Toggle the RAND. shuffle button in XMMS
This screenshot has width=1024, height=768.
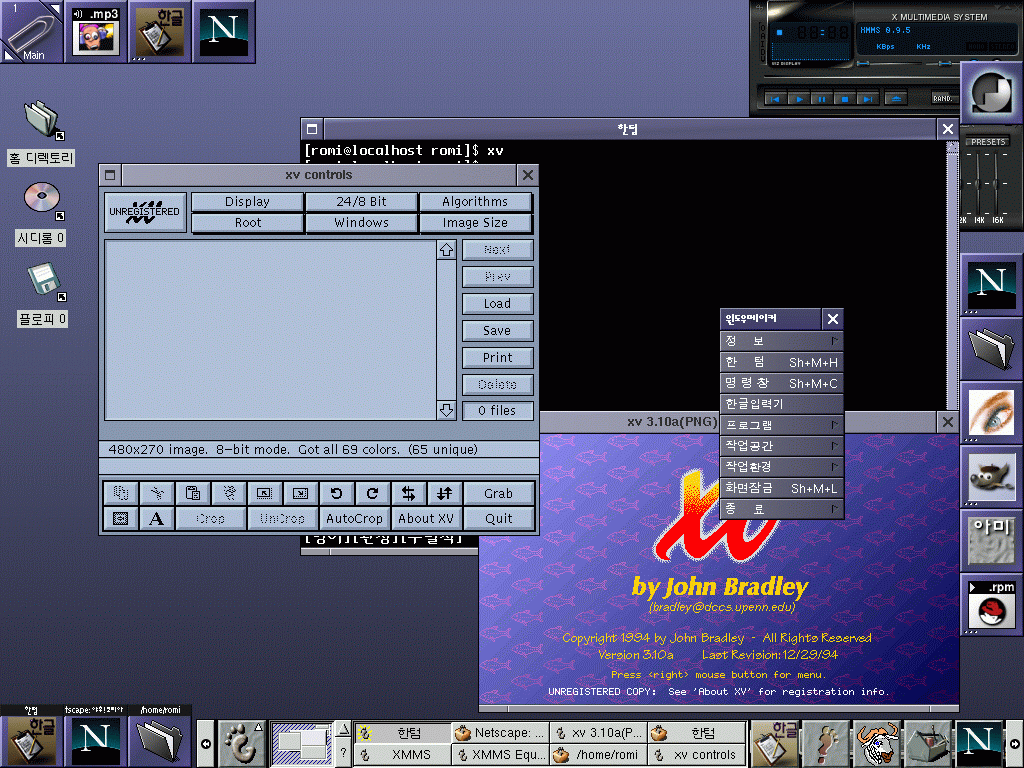[x=942, y=98]
